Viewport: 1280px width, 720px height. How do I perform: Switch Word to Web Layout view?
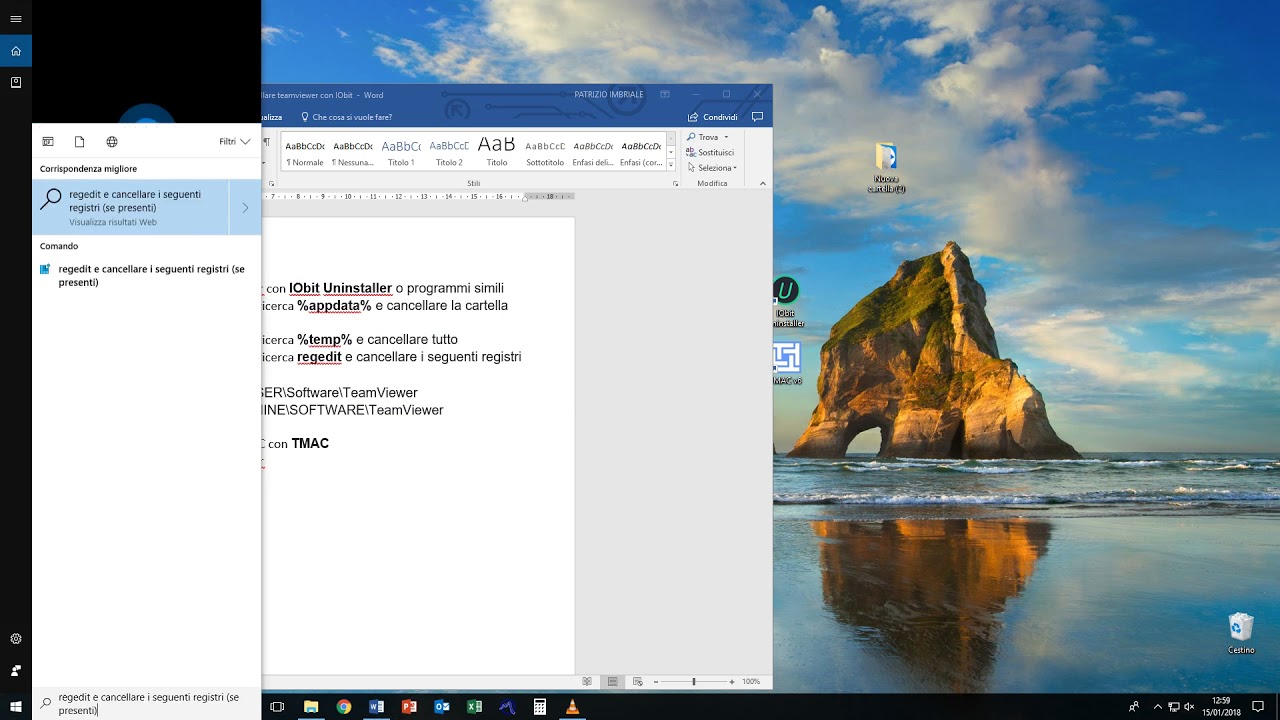(637, 682)
